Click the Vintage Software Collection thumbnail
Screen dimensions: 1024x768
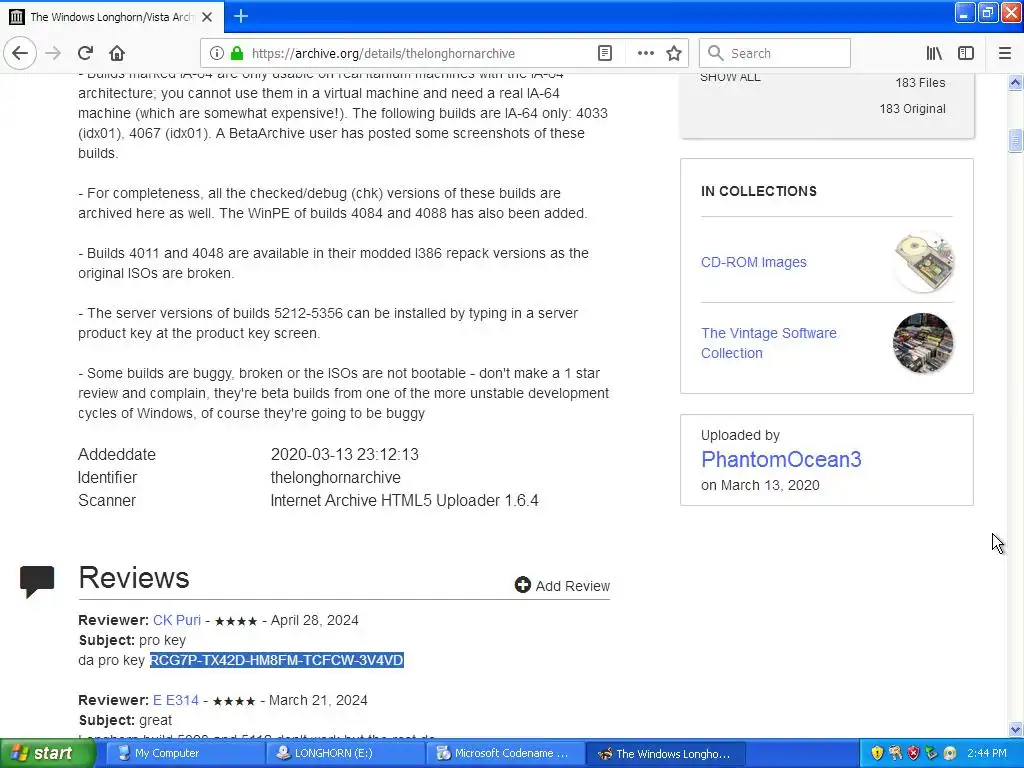coord(923,343)
